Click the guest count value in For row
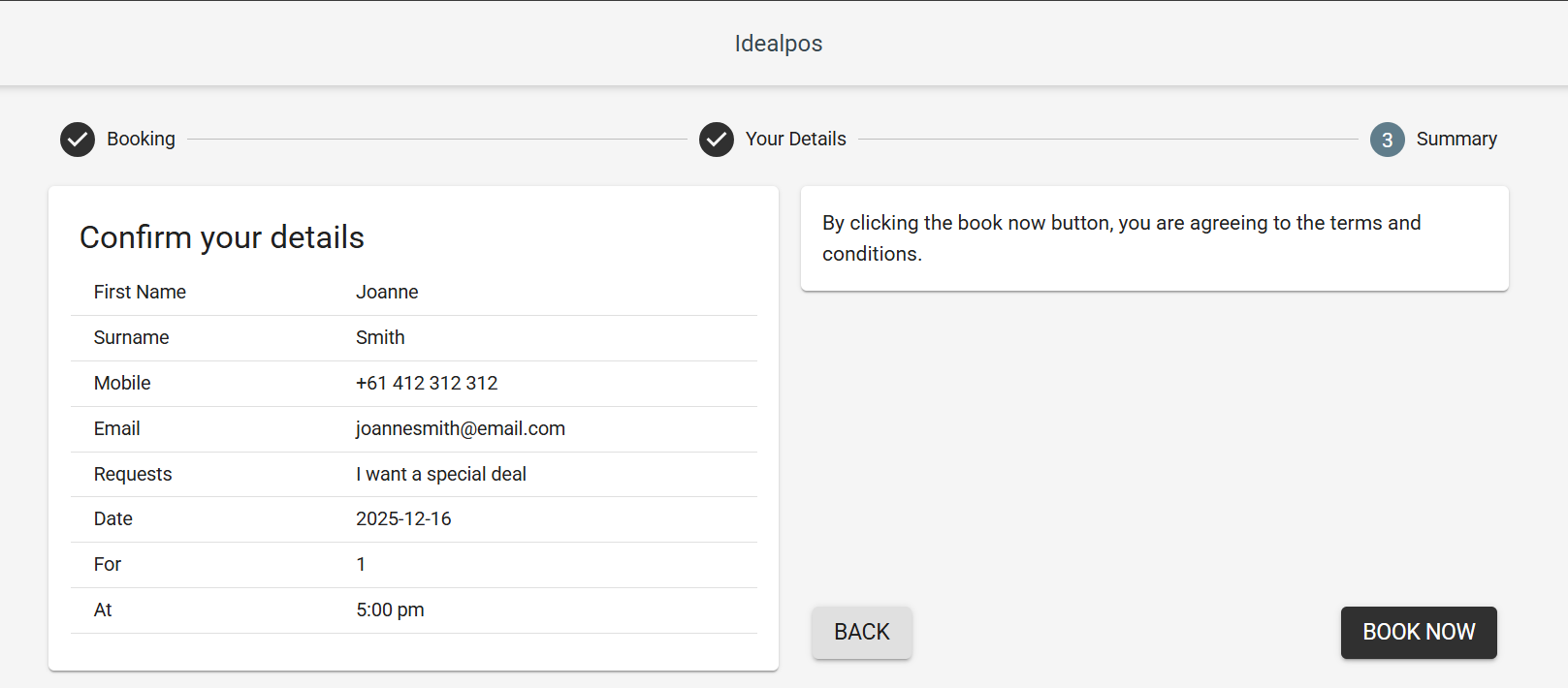The image size is (1568, 688). pyautogui.click(x=361, y=564)
